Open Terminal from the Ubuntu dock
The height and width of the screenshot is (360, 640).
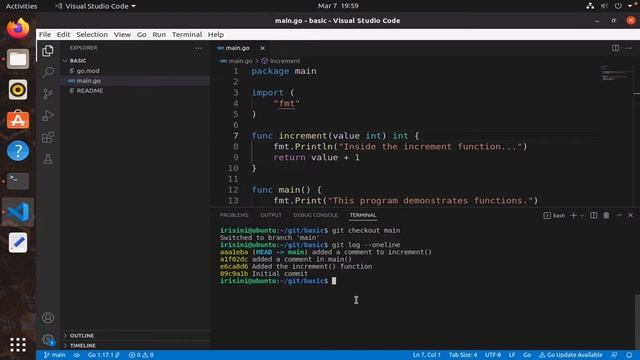[x=18, y=181]
